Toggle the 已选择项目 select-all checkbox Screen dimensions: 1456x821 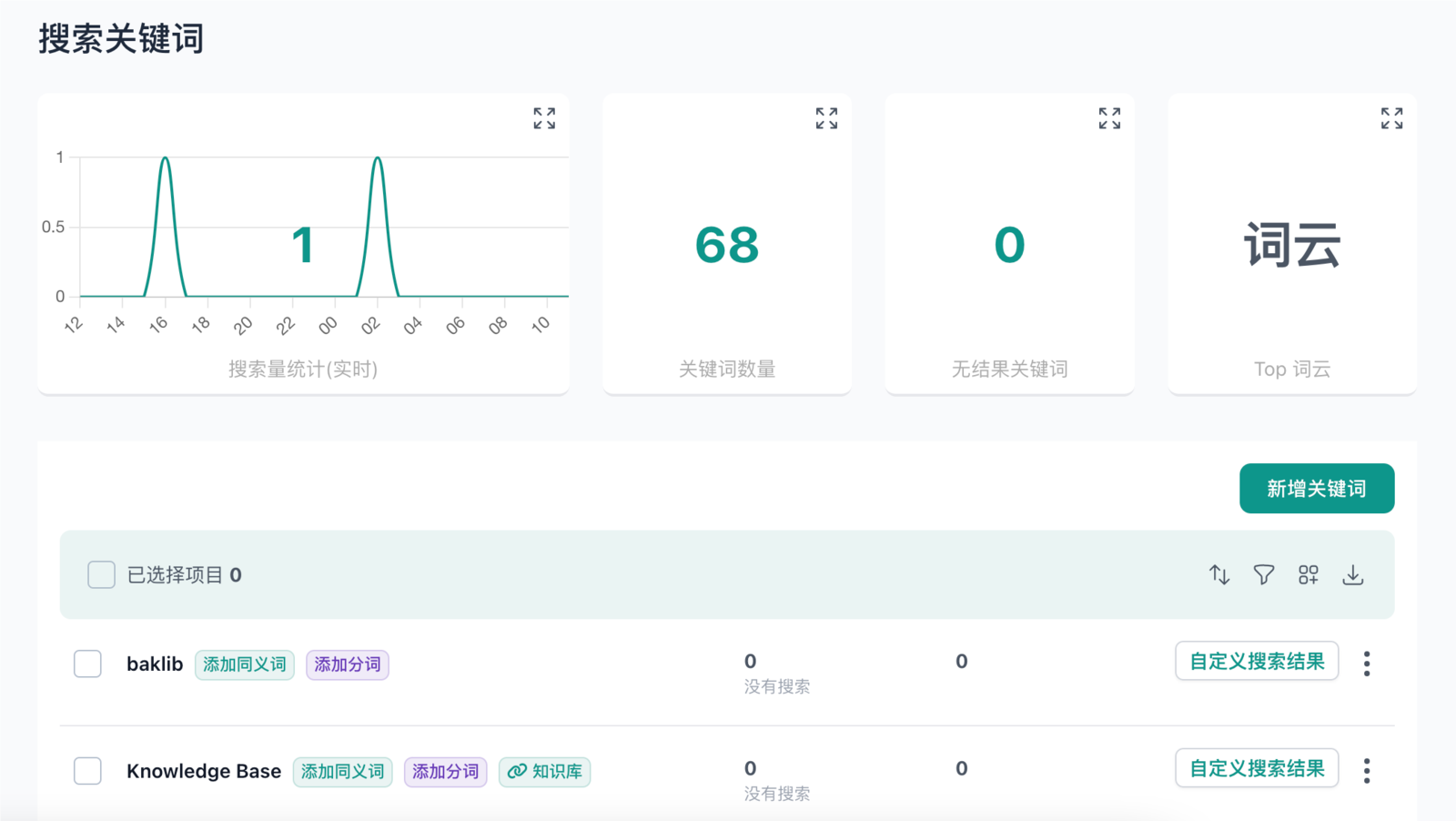coord(101,574)
